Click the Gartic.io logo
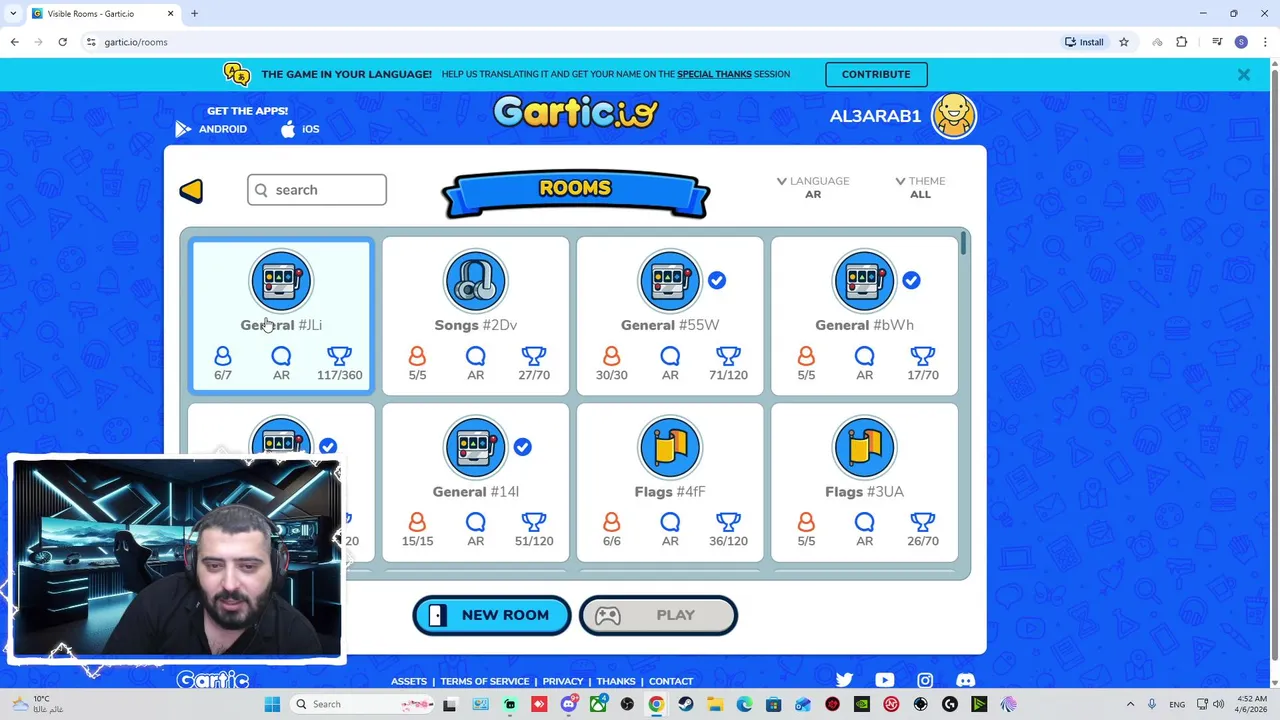The height and width of the screenshot is (720, 1280). (575, 112)
